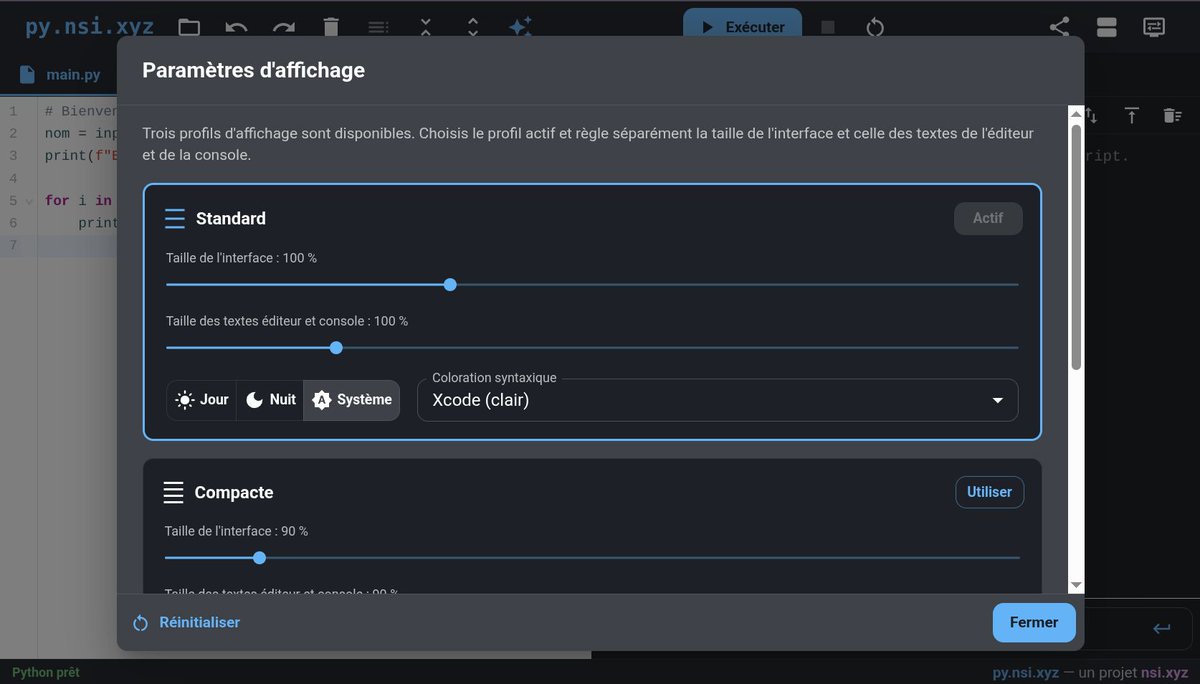Click the split layout icon in top bar
The image size is (1200, 684).
1107,27
